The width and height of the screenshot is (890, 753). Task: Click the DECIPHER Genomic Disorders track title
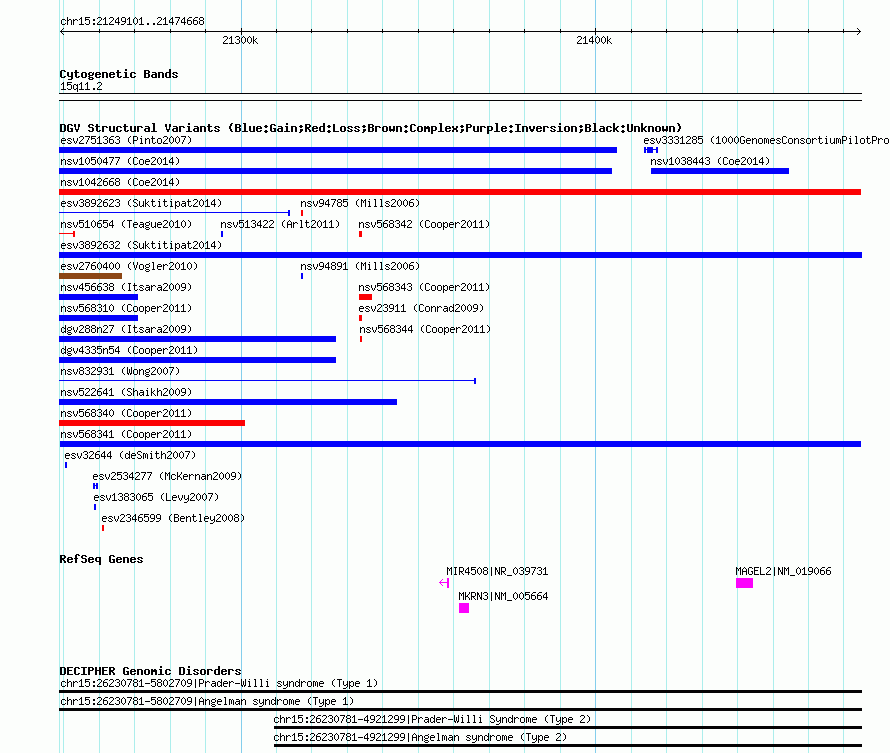click(150, 671)
